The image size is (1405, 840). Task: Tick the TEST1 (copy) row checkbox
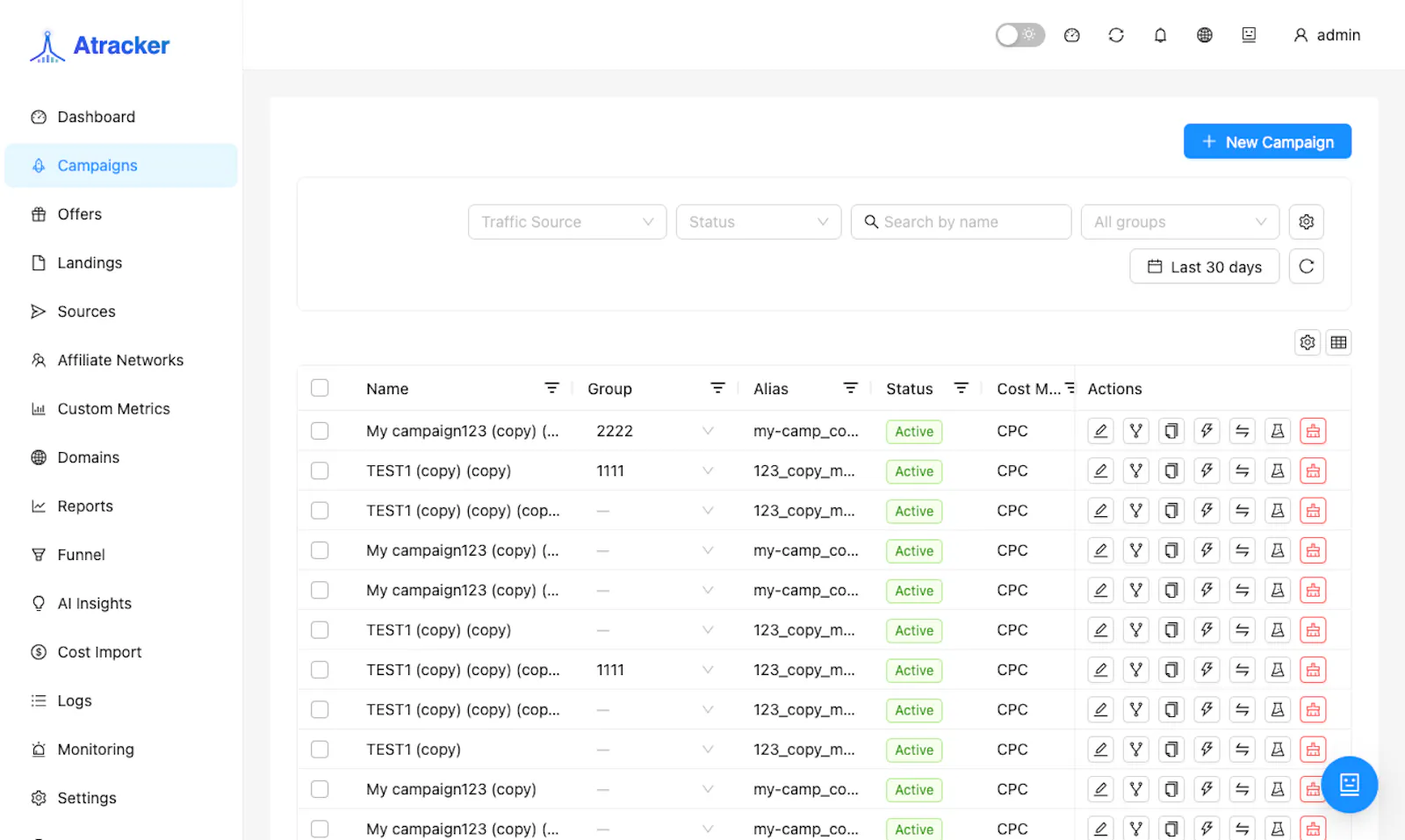point(320,750)
